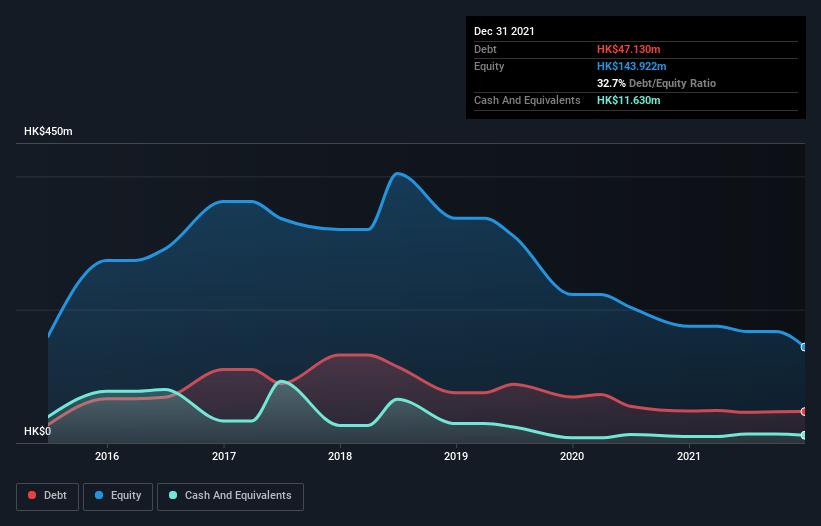
Task: Click the red Debt legend dot
Action: 32,495
